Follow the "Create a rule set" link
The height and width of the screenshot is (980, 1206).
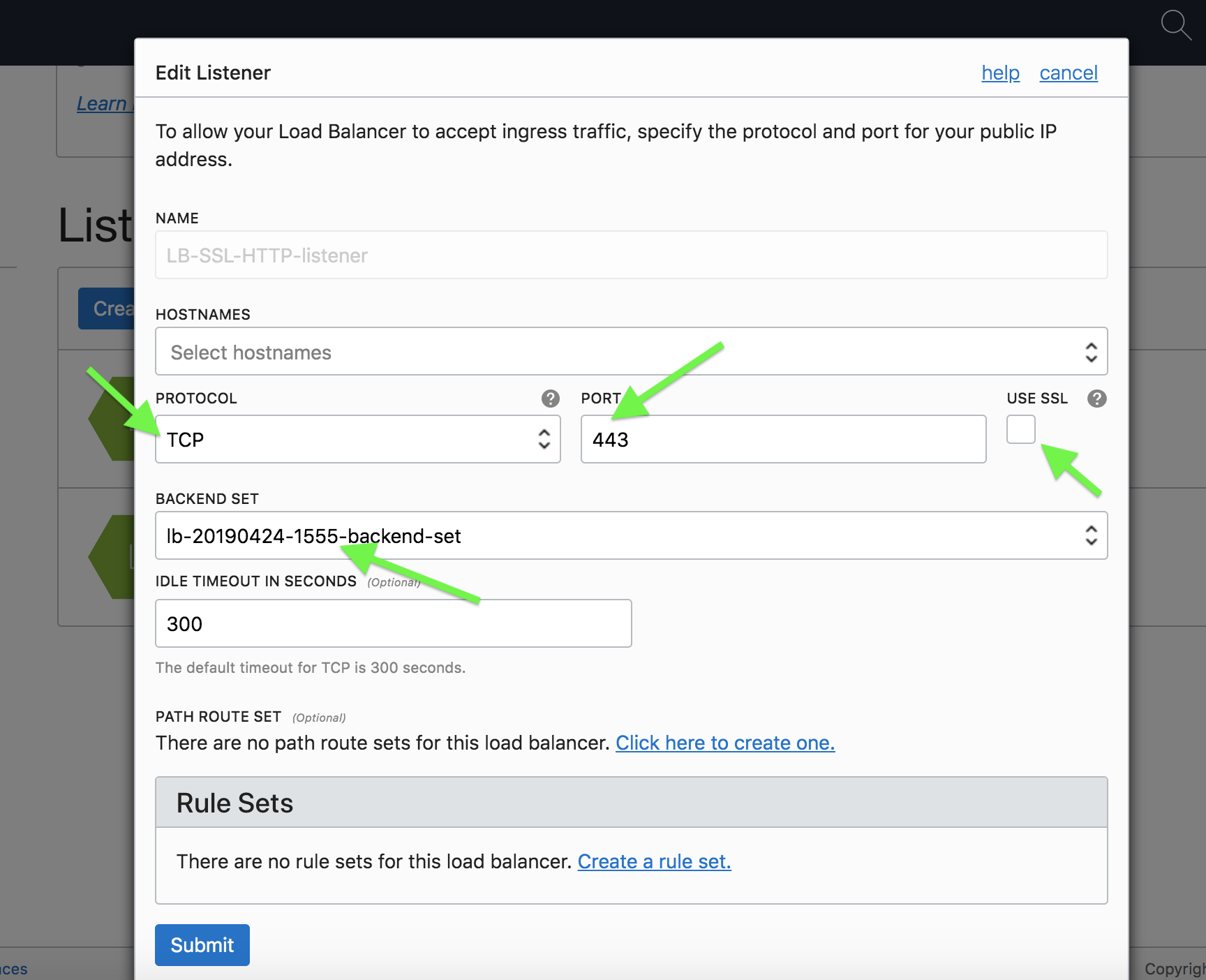(x=654, y=861)
